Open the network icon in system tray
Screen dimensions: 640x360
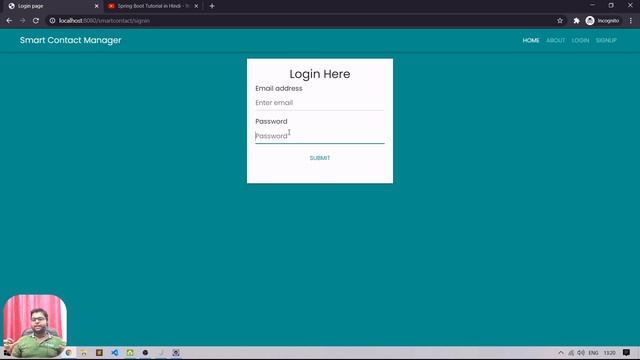pyautogui.click(x=571, y=353)
